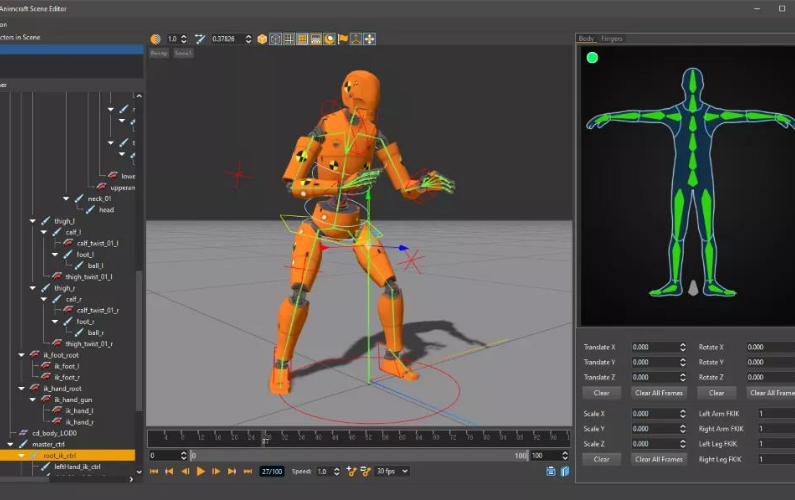795x500 pixels.
Task: Toggle the wireframe box icon in viewport toolbar
Action: point(275,39)
